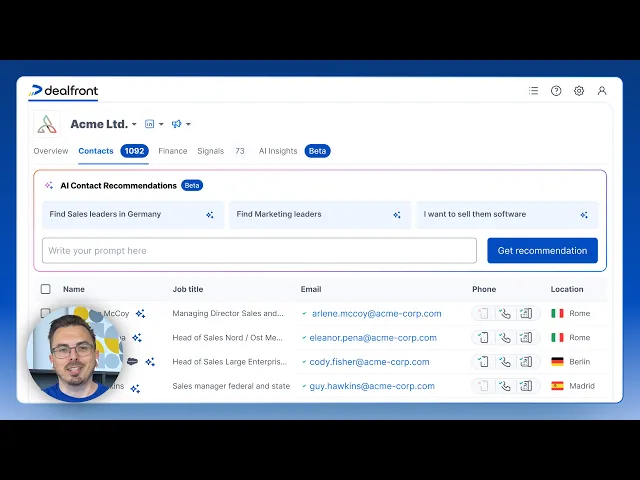This screenshot has height=480, width=640.
Task: Open email eleanor.pena@acme-corp.com
Action: coord(373,338)
